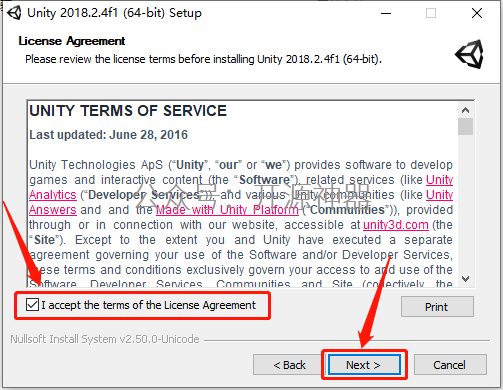This screenshot has height=390, width=503.
Task: Go back with the < Back button
Action: pyautogui.click(x=289, y=365)
